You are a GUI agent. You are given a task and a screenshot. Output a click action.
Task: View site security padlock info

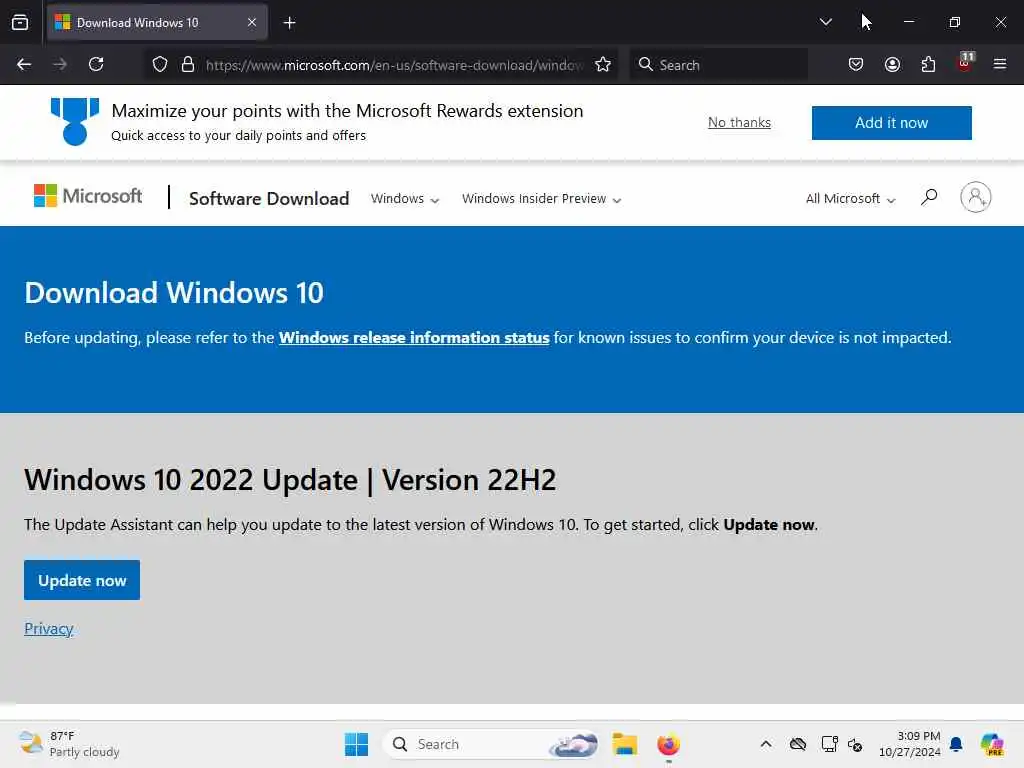coord(188,64)
